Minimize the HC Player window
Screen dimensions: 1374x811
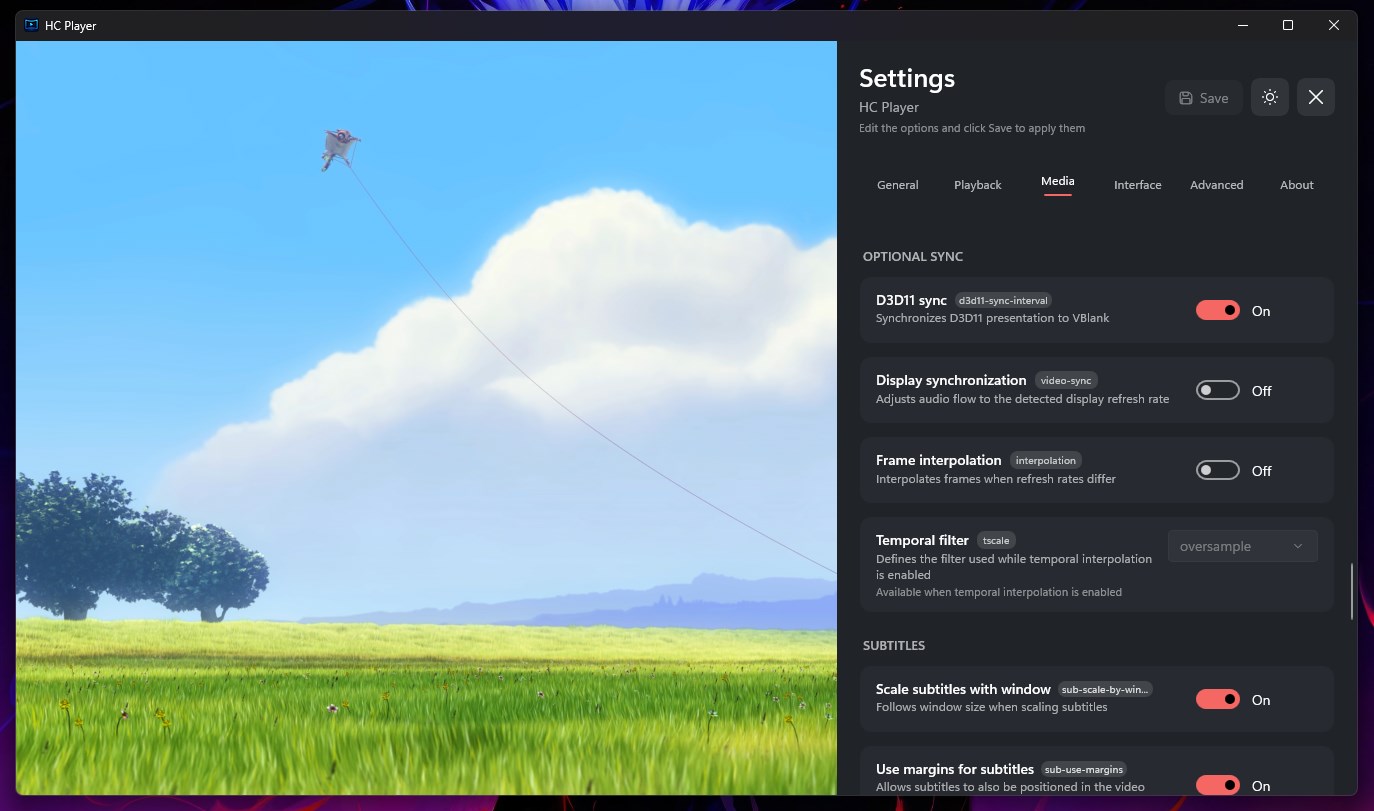(1242, 25)
